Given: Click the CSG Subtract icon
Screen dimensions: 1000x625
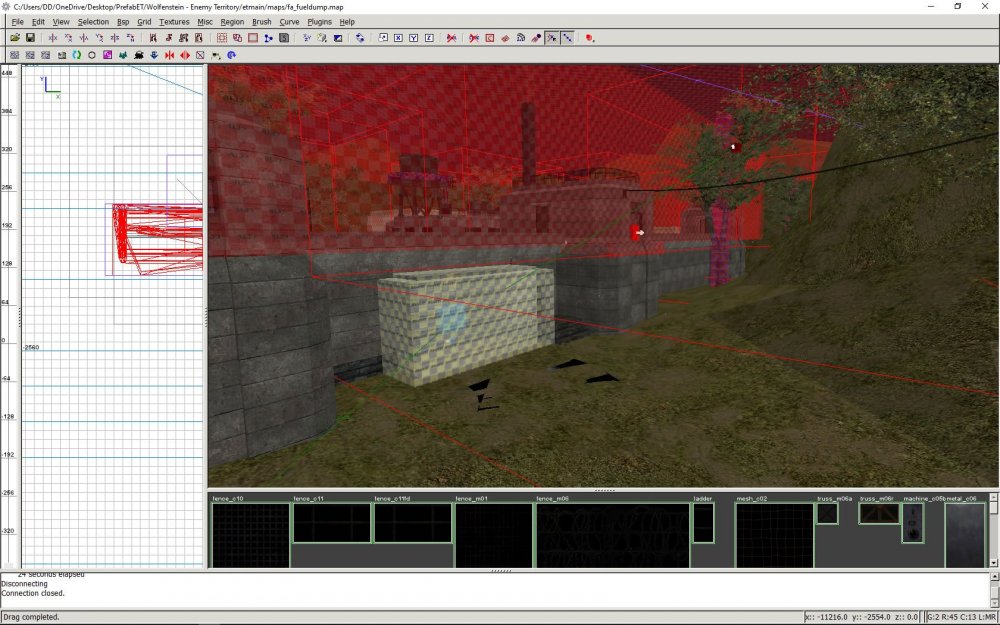Looking at the screenshot, I should coord(222,38).
